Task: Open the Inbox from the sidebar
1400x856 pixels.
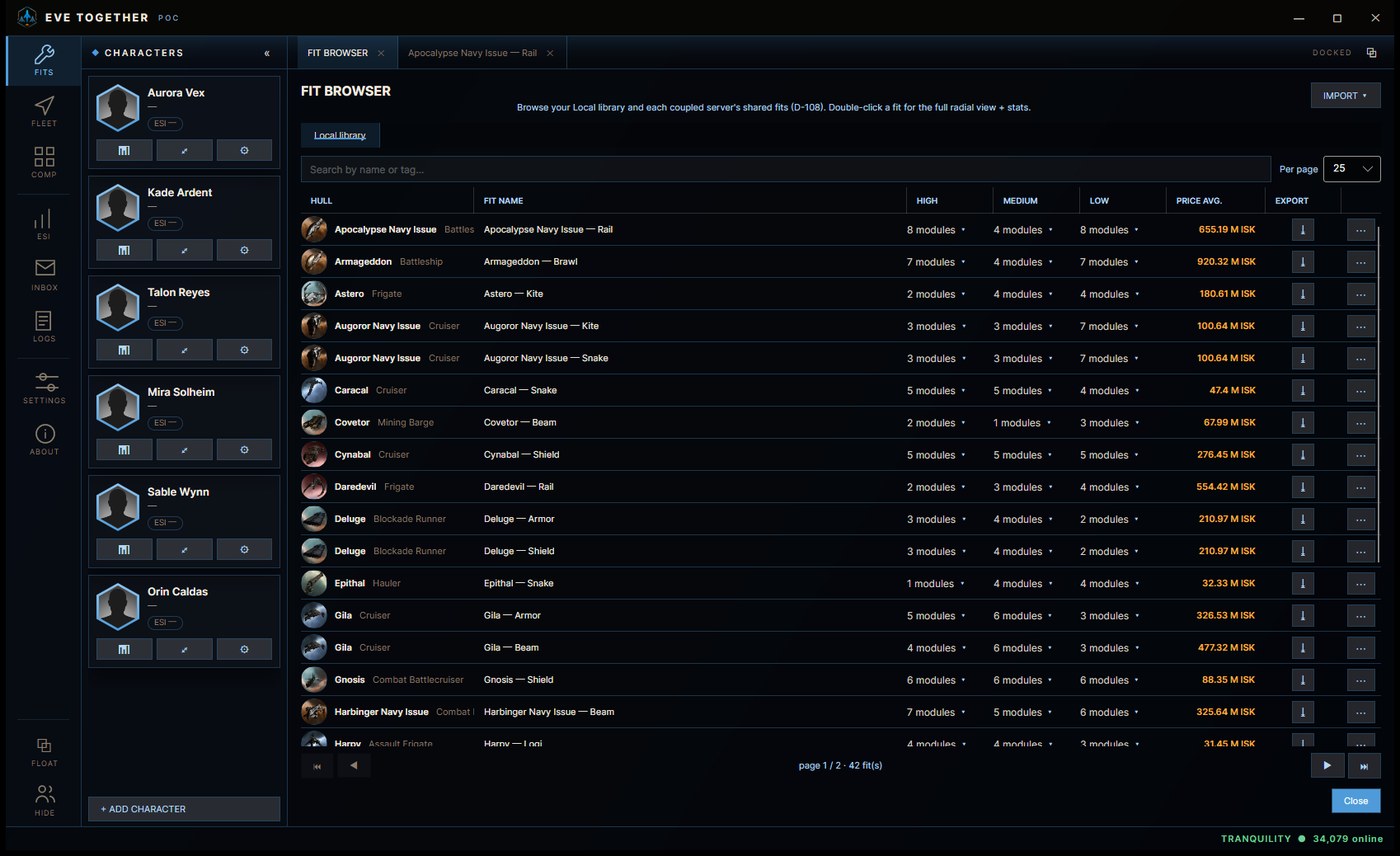Action: (x=43, y=275)
